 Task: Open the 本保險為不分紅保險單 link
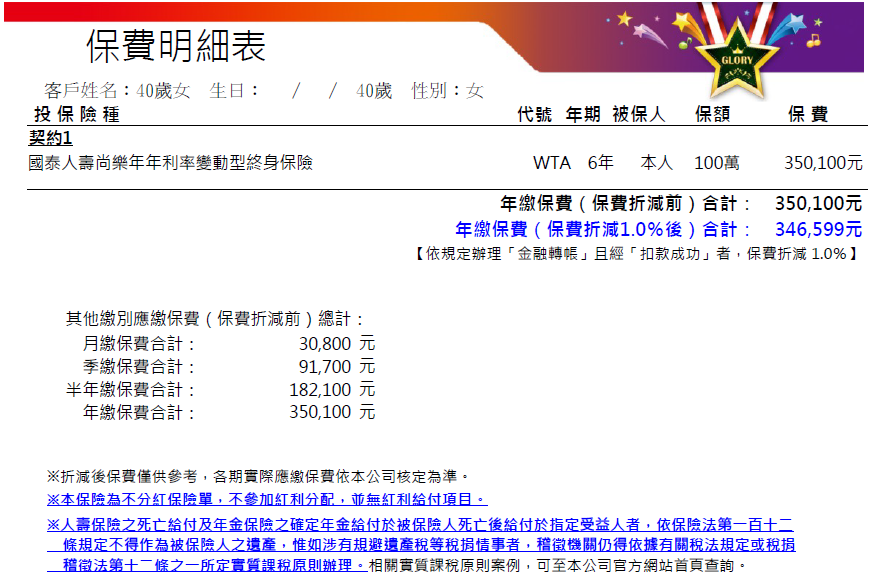point(267,499)
